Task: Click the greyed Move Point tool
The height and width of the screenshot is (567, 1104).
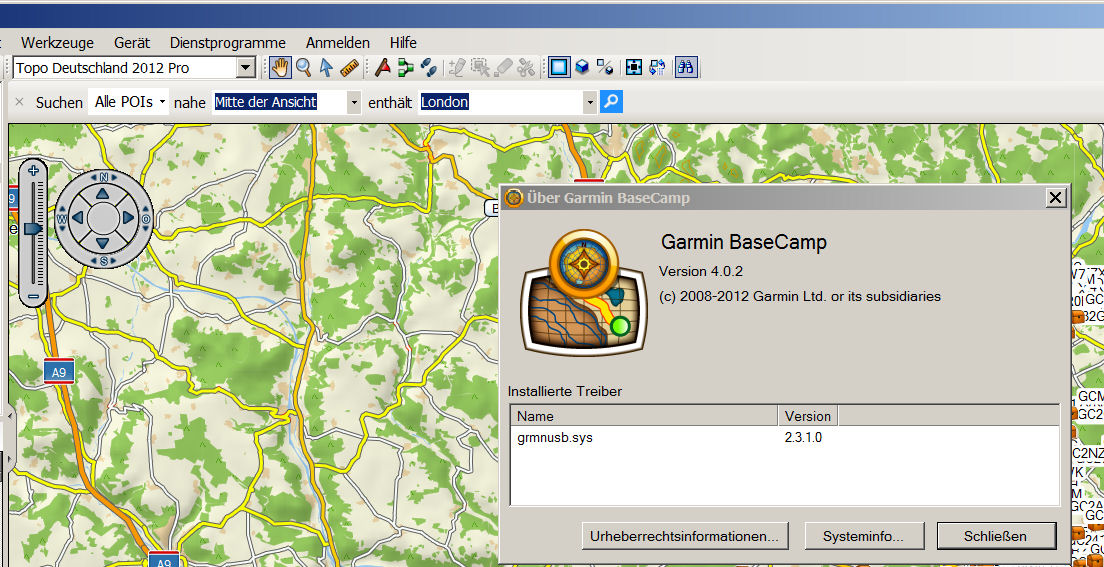Action: [480, 68]
